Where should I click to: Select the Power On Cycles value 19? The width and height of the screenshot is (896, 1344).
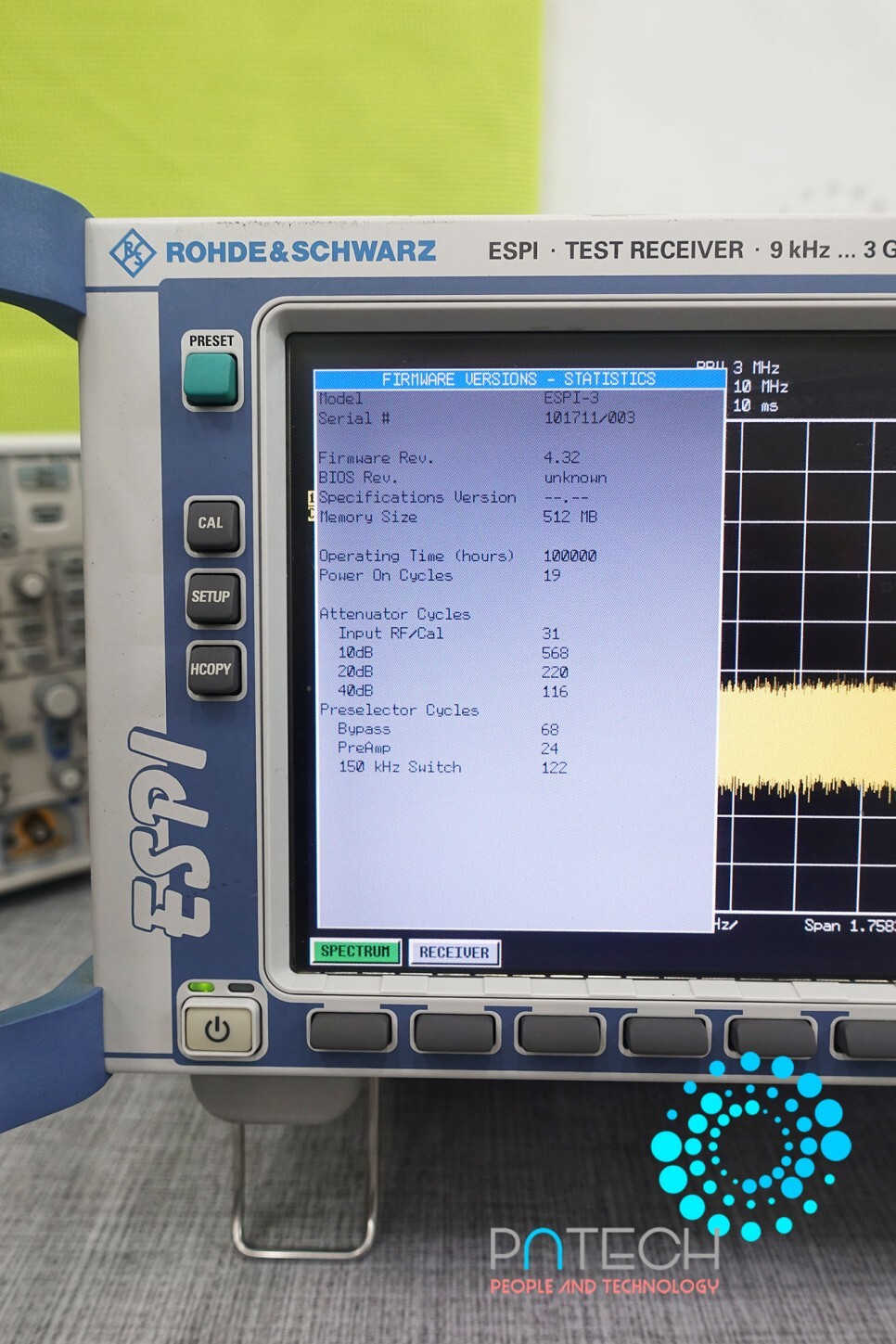552,575
